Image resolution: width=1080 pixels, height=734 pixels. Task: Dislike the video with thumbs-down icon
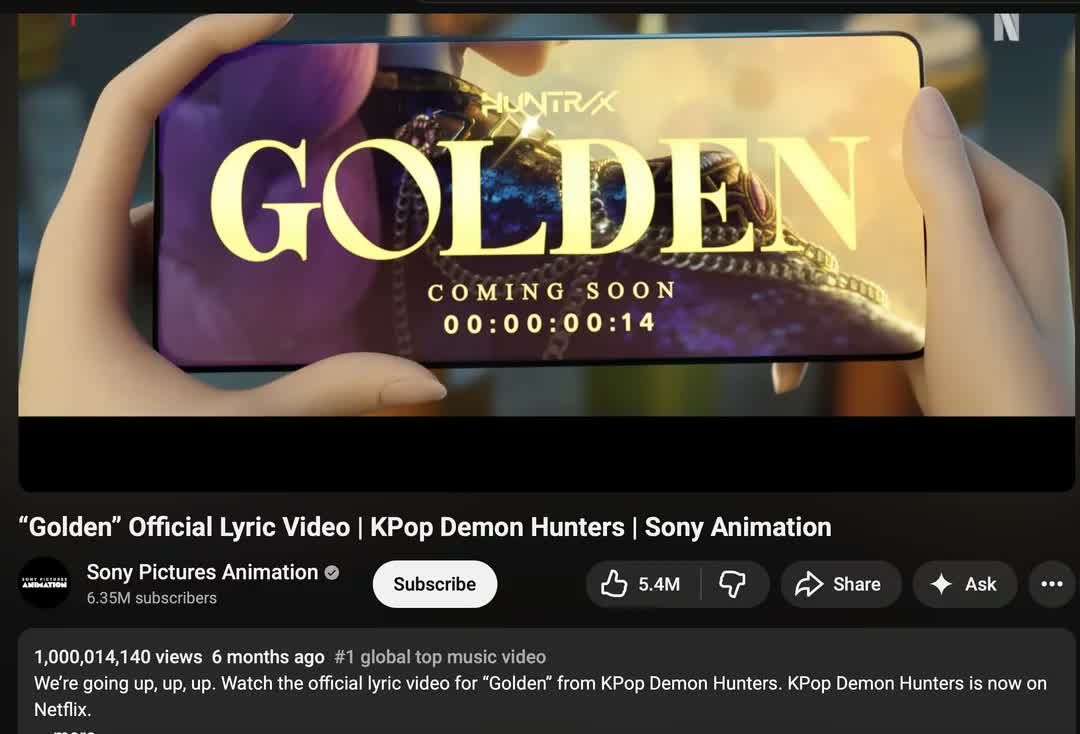734,584
